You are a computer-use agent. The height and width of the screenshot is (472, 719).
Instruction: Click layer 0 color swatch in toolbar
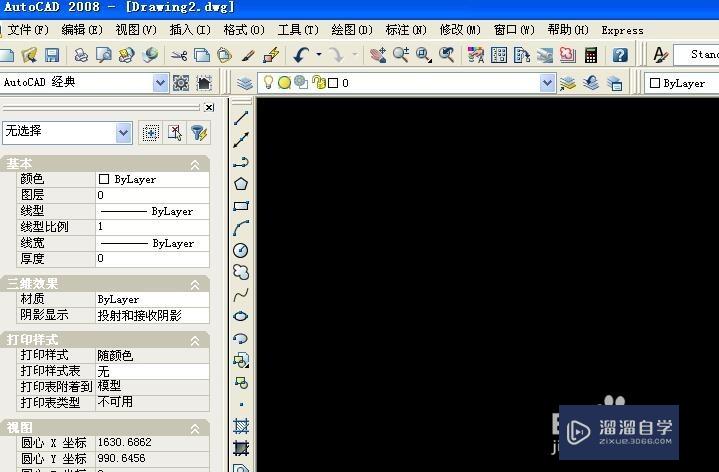[333, 83]
